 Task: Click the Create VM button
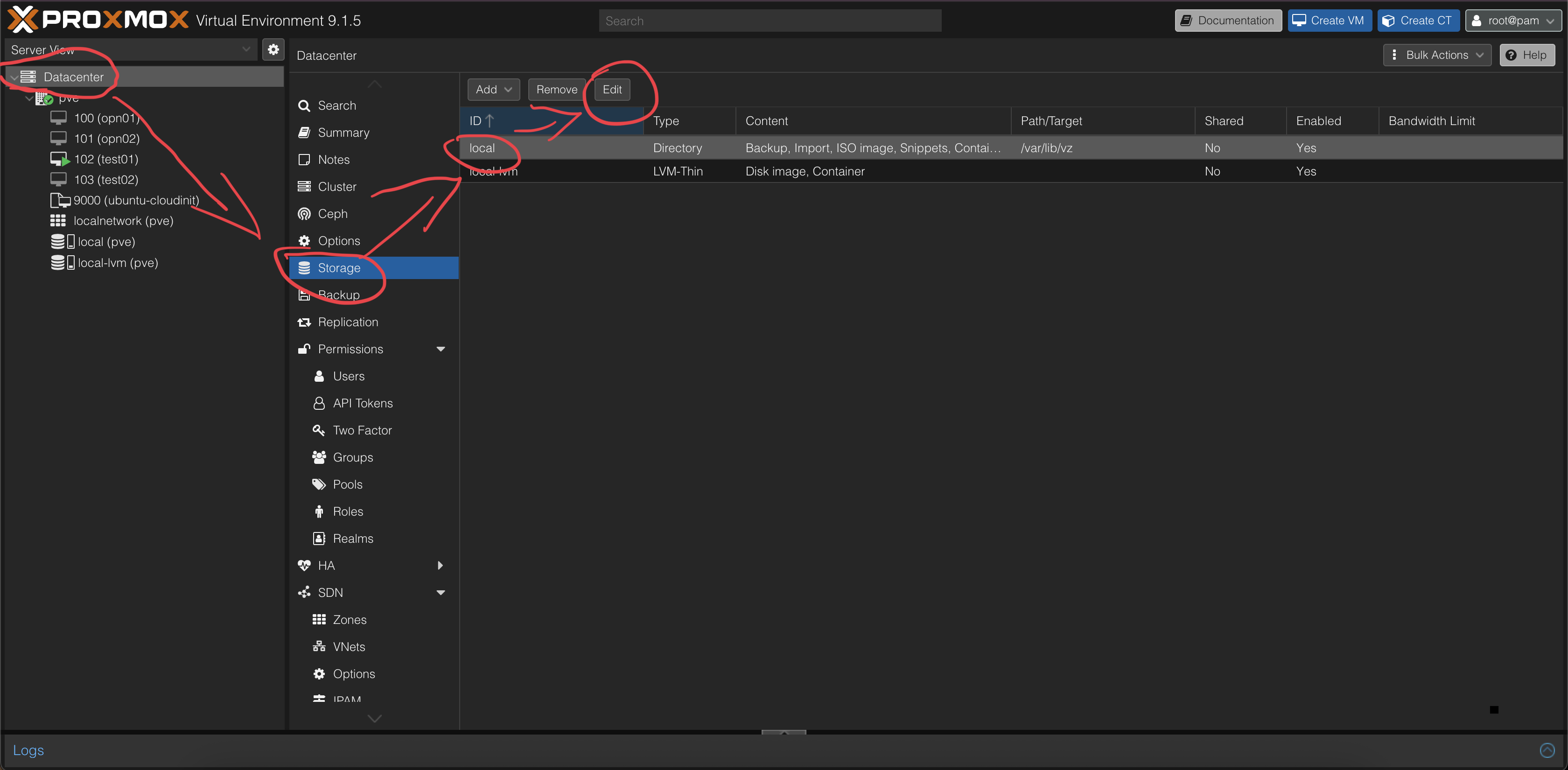pos(1330,20)
